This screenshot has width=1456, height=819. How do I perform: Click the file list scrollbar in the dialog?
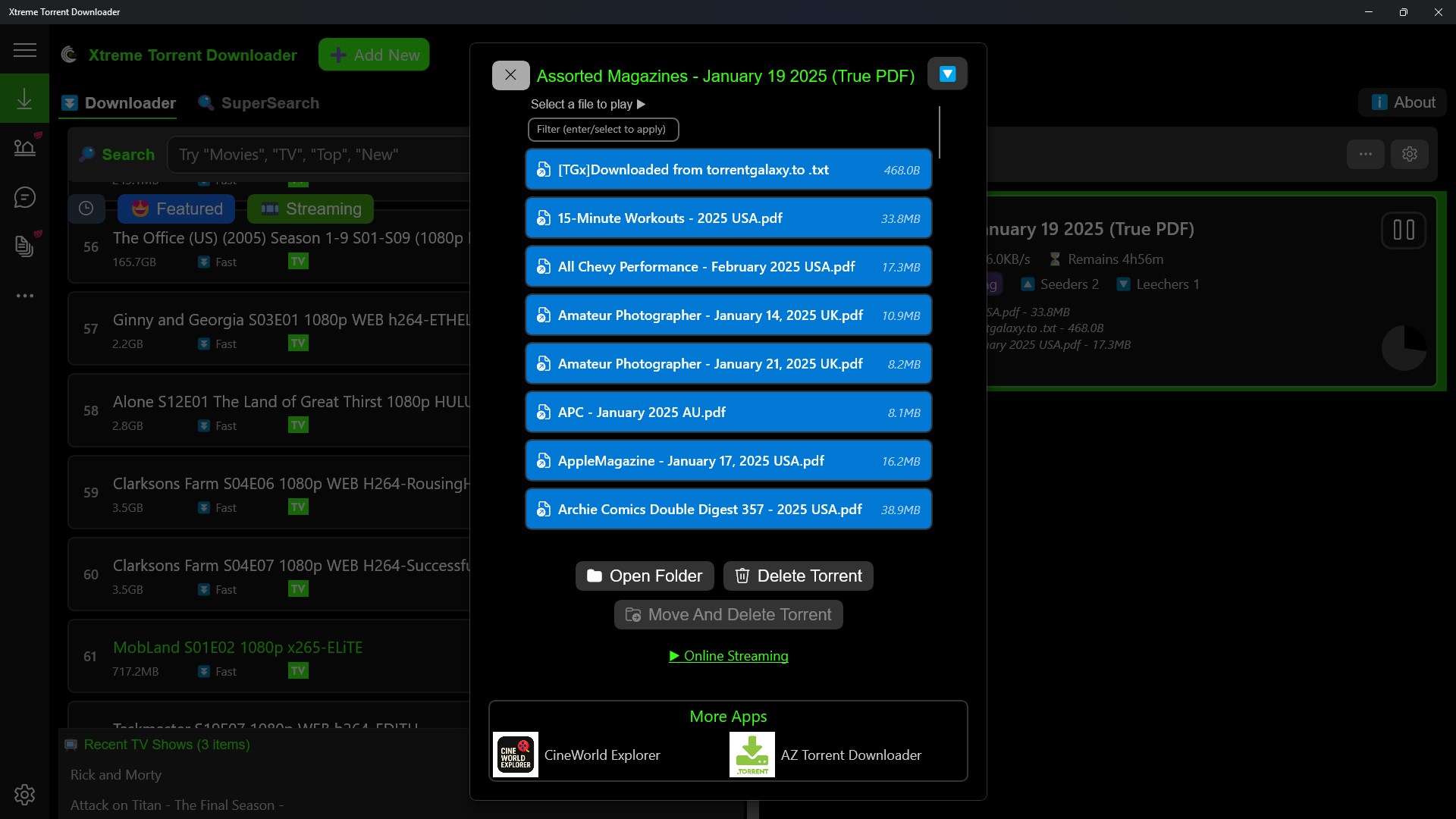coord(939,133)
